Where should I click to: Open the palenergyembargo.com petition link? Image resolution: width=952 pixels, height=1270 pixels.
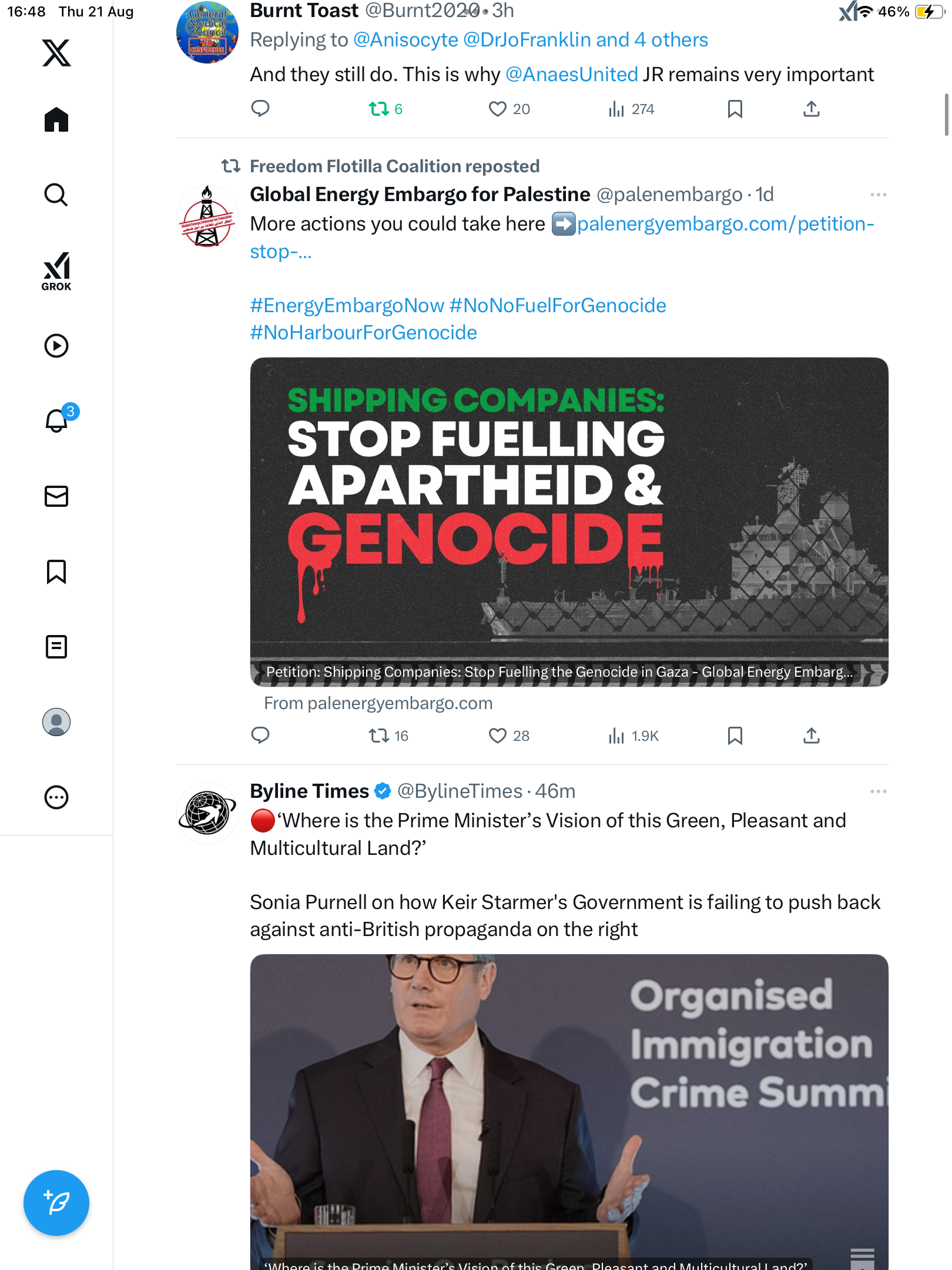725,224
